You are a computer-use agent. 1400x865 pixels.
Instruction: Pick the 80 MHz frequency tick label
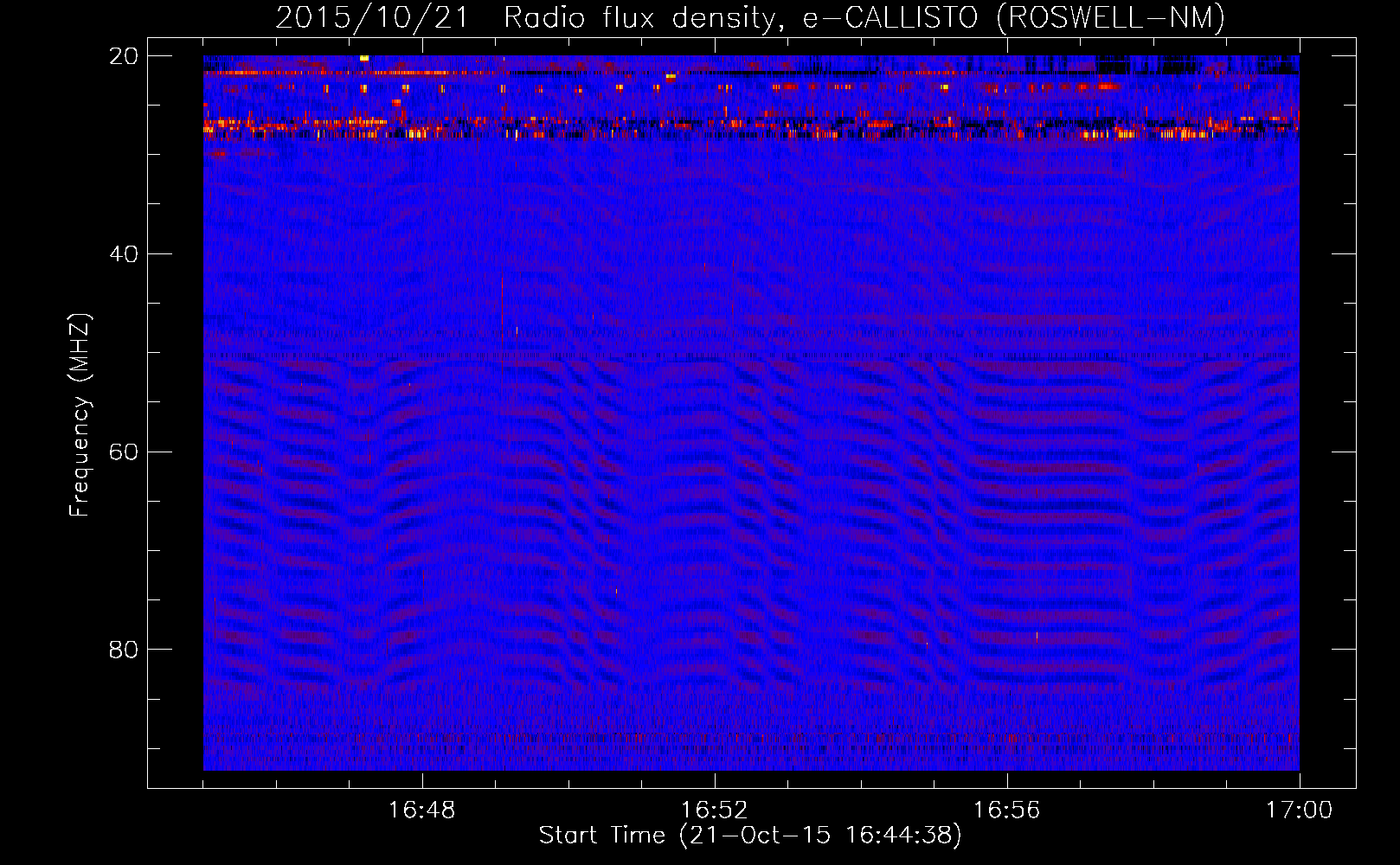[x=124, y=650]
